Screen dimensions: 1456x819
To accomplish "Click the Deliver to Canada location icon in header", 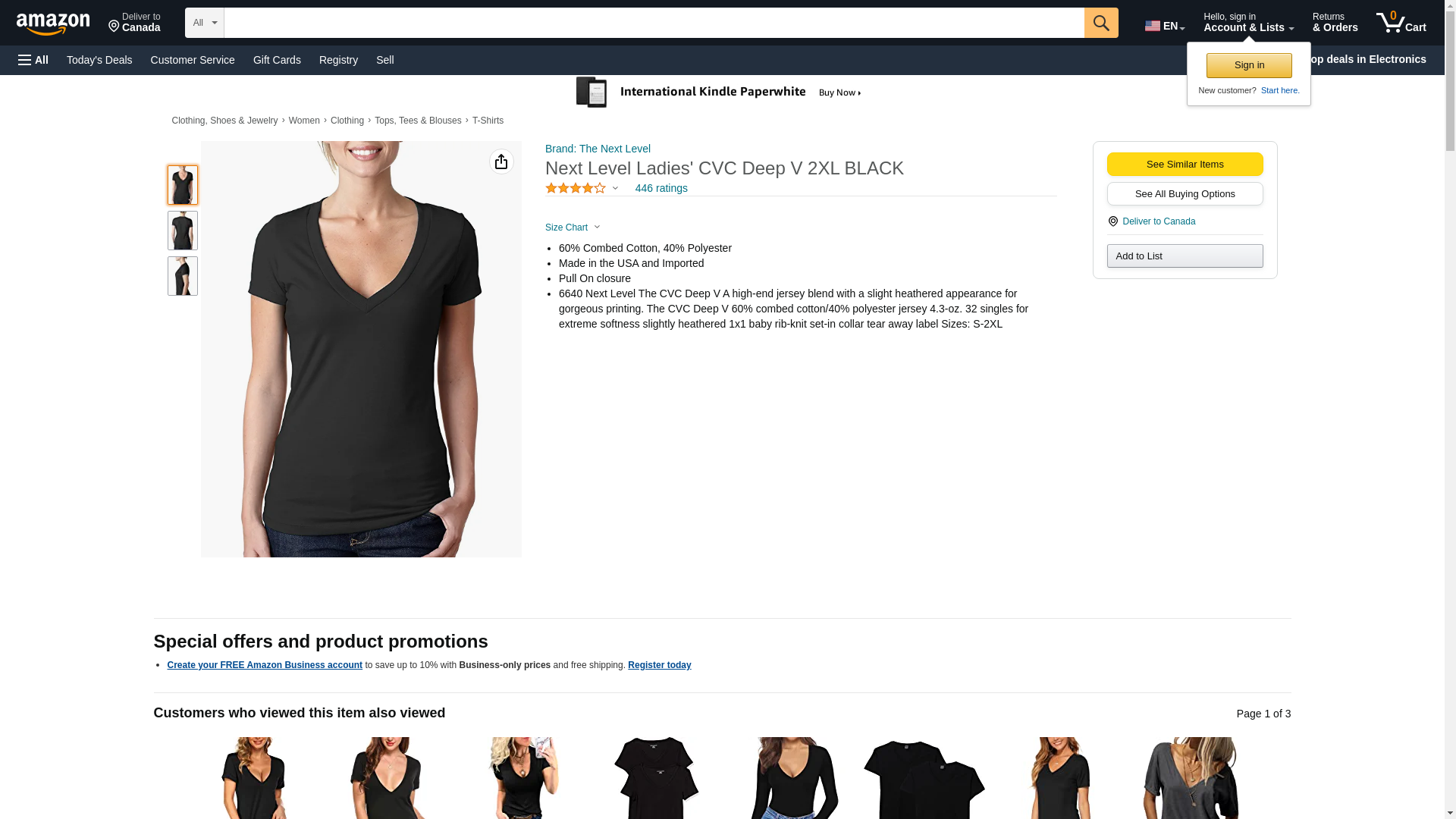I will click(114, 27).
